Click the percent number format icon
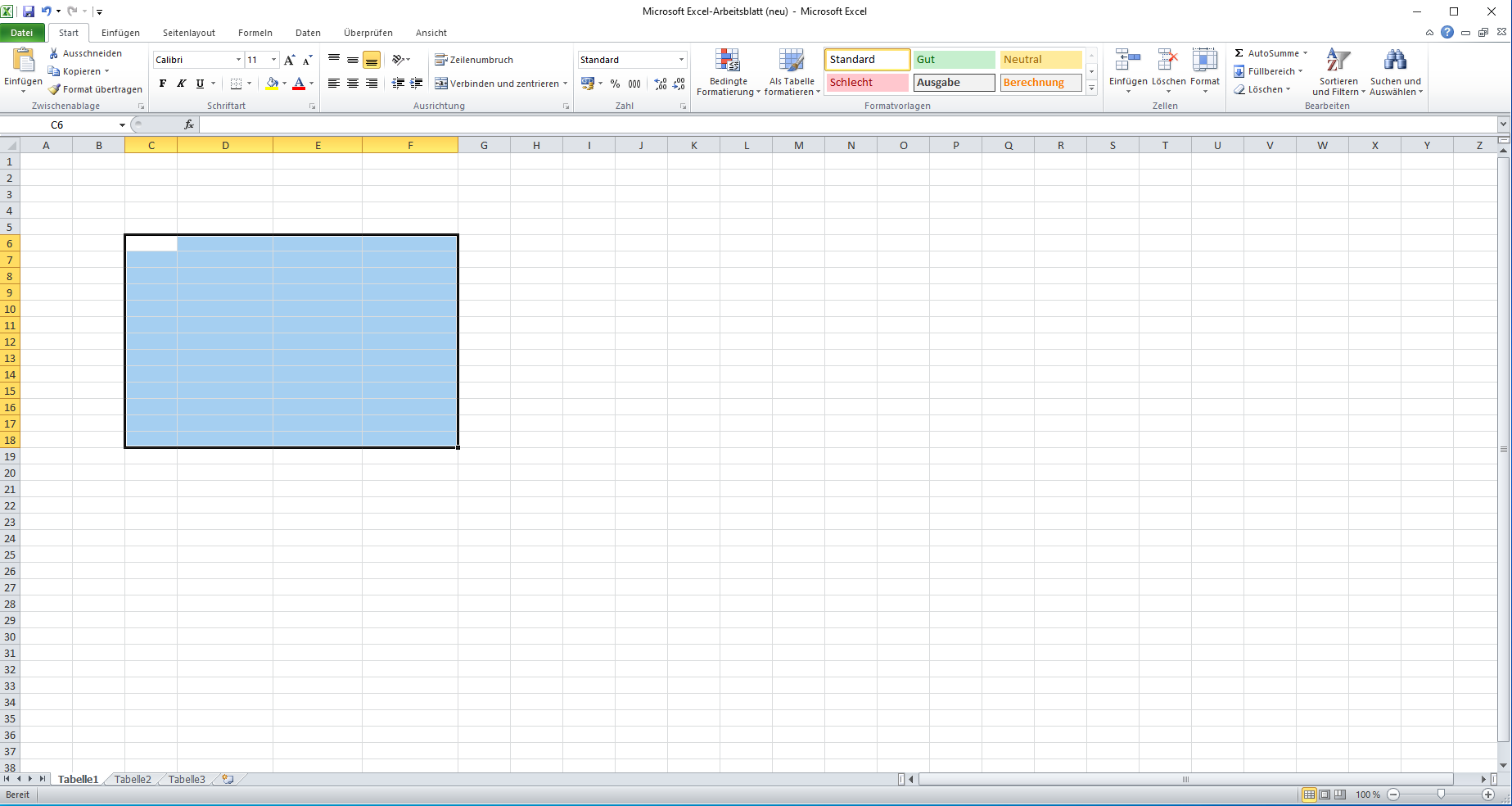Screen dimensions: 1512x806 click(x=615, y=84)
